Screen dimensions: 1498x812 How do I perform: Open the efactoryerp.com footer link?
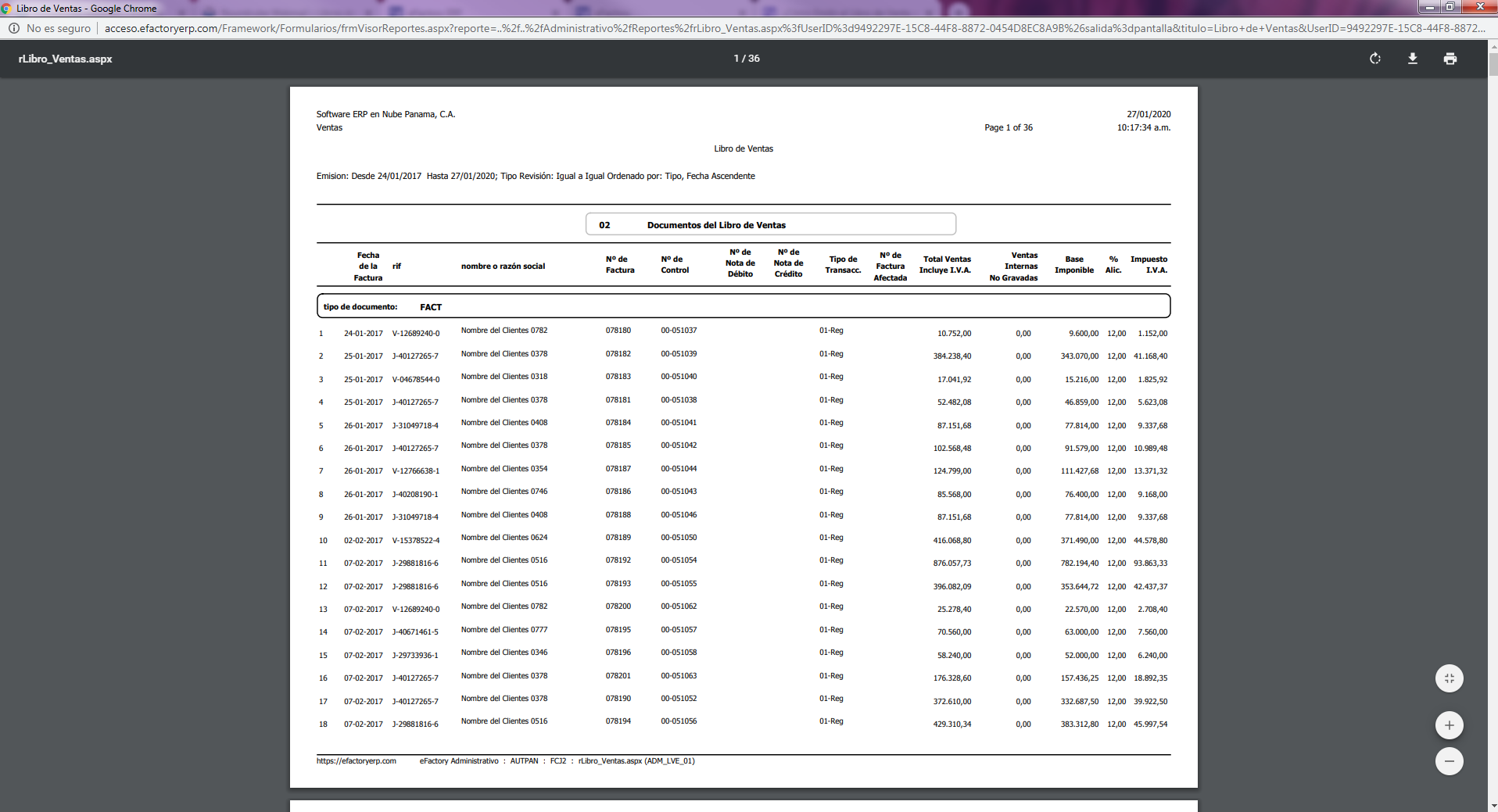[x=356, y=761]
